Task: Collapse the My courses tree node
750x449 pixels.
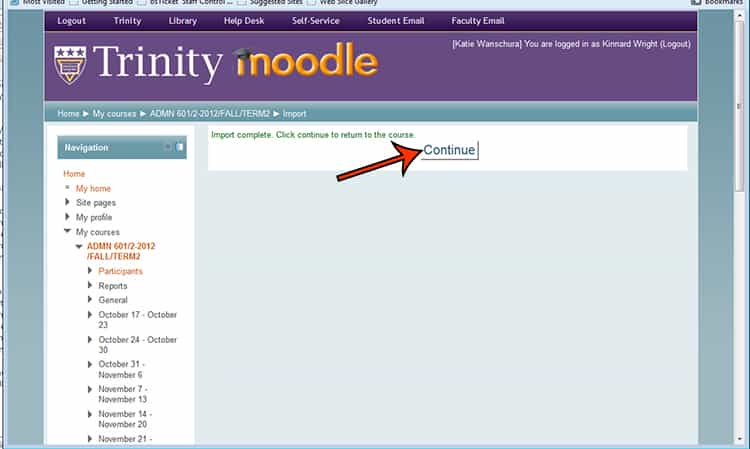Action: (x=67, y=232)
